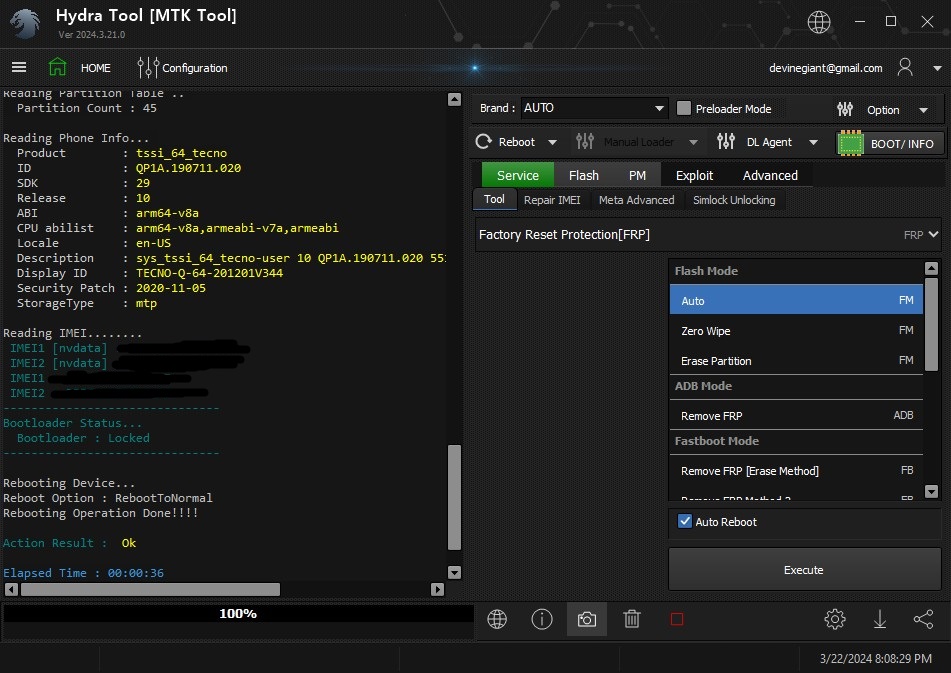Image resolution: width=951 pixels, height=673 pixels.
Task: Click the FRP list scroll down arrow
Action: (x=932, y=491)
